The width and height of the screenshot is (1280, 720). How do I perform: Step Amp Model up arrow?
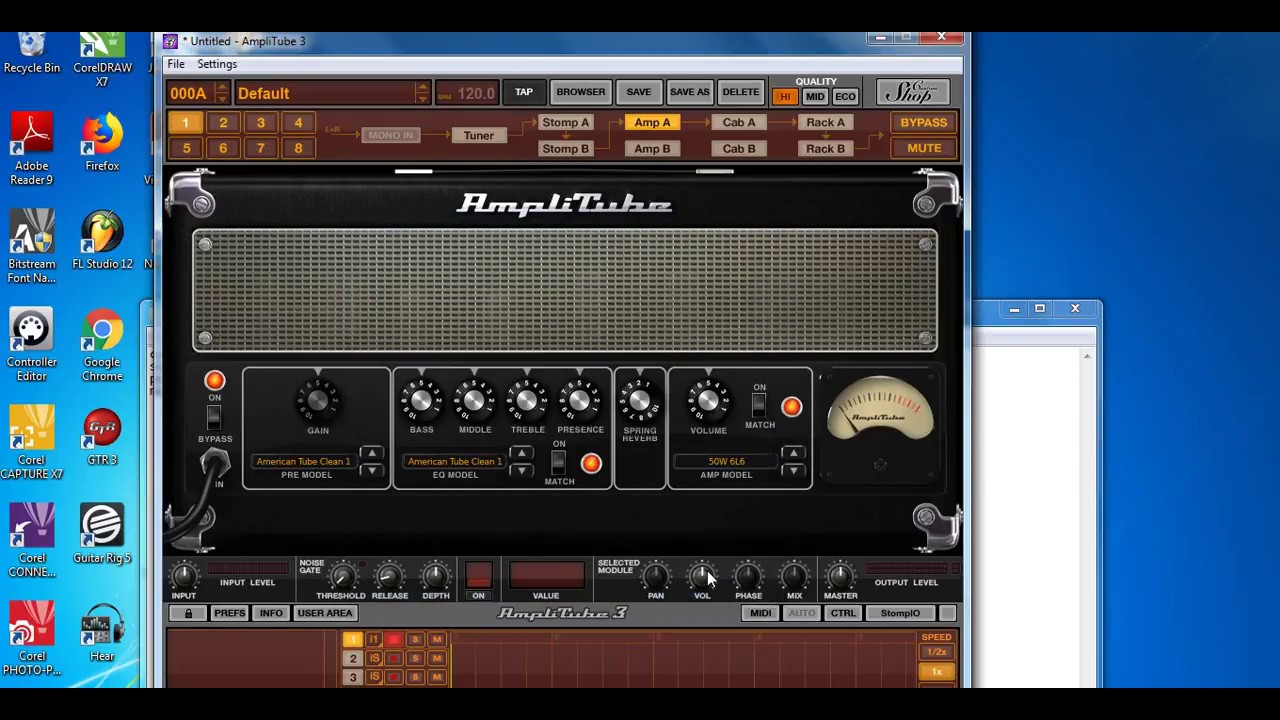793,454
